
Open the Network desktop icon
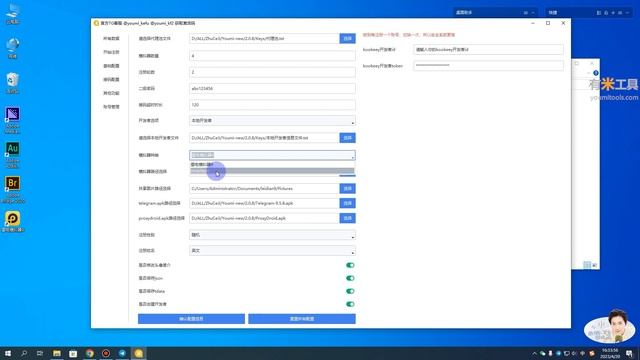click(13, 48)
